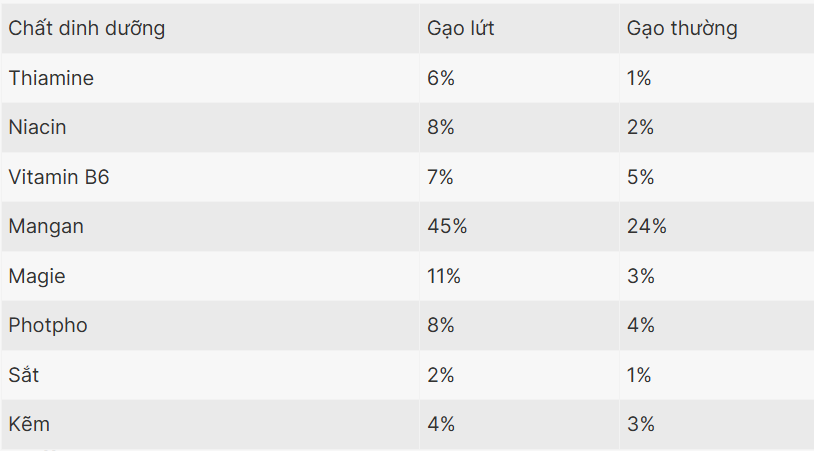The width and height of the screenshot is (814, 451).
Task: Select the 11% Magie value
Action: pos(444,276)
